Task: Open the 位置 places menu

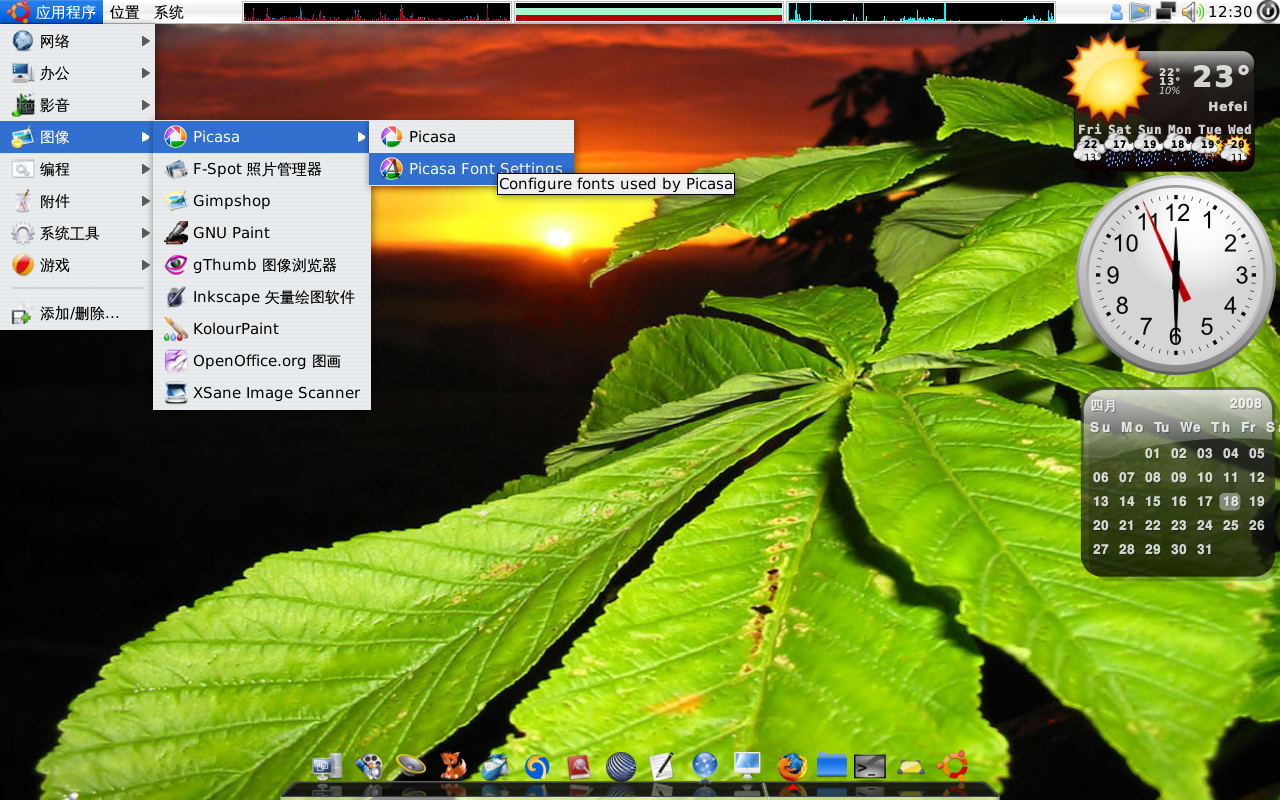Action: click(x=125, y=12)
